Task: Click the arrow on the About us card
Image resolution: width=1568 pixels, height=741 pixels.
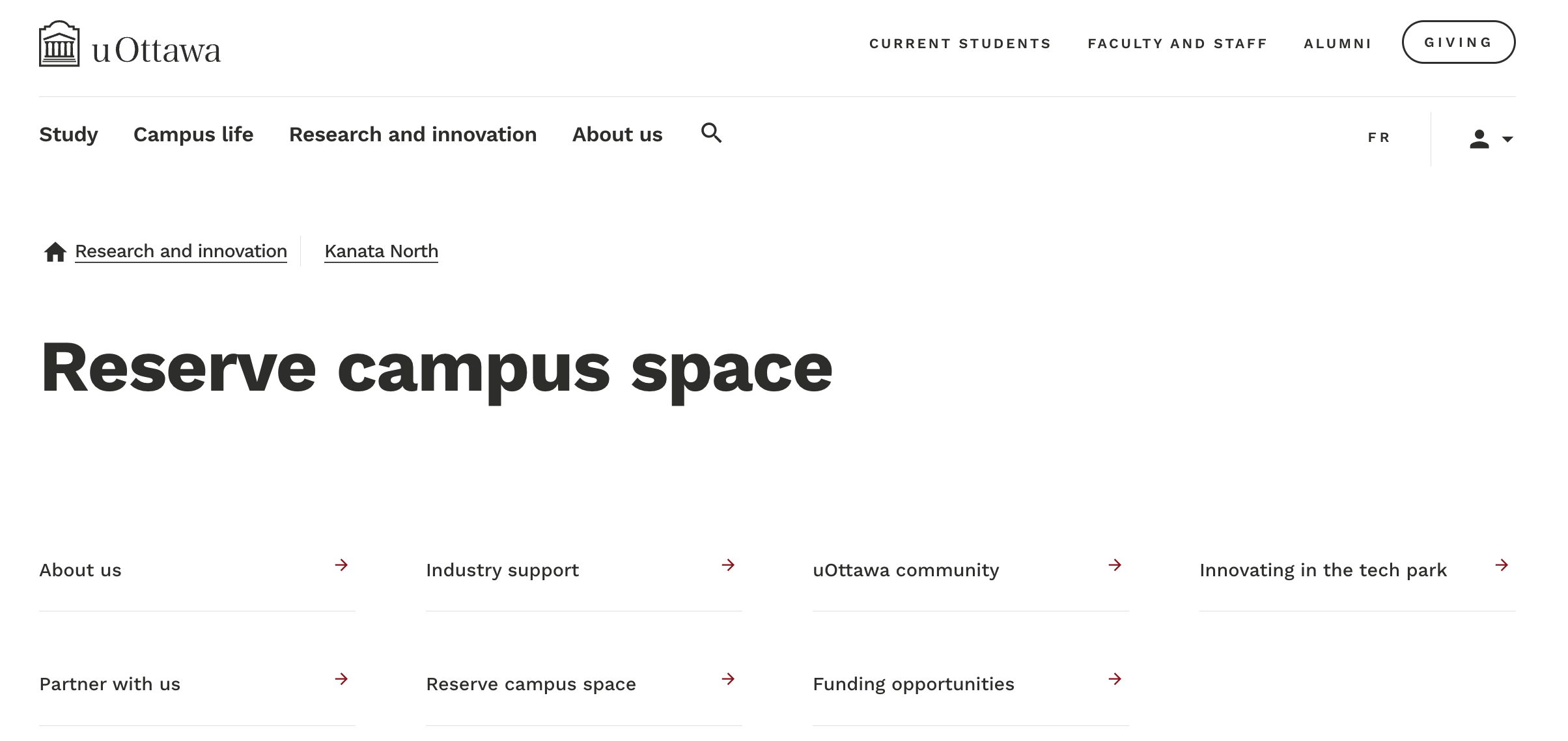Action: pos(341,565)
